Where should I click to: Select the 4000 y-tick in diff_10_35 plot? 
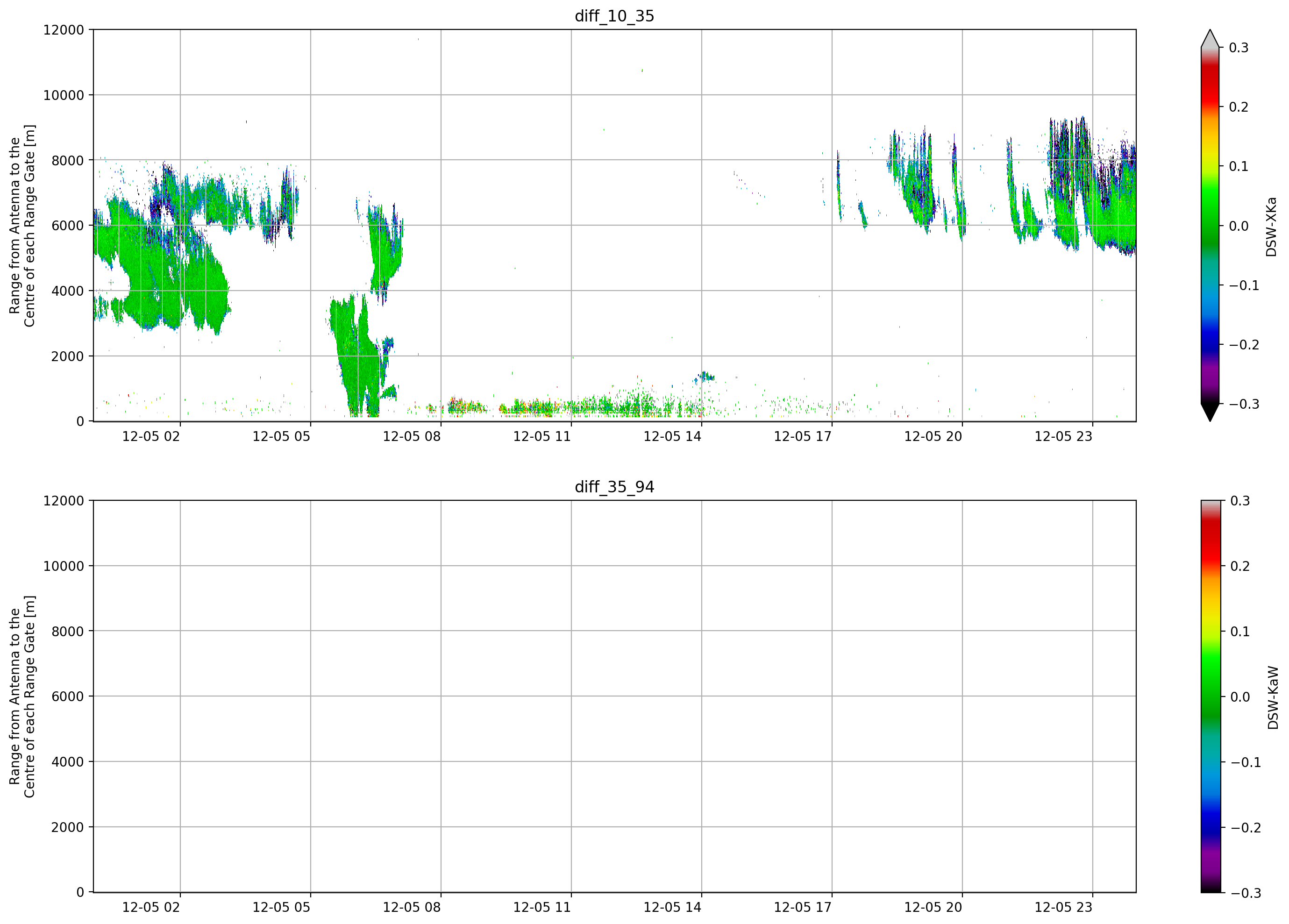tap(68, 291)
